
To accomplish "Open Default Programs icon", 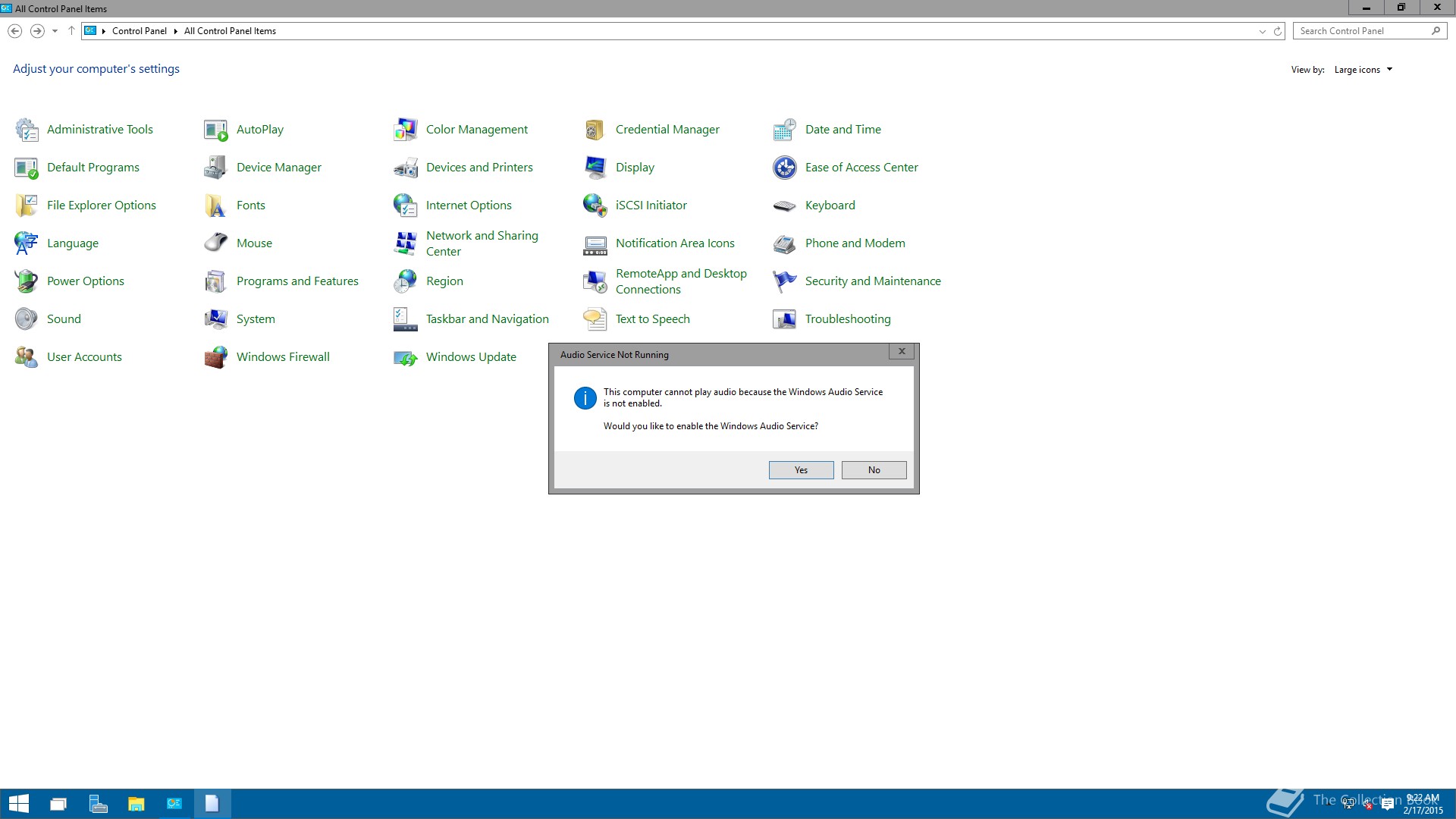I will [x=27, y=168].
